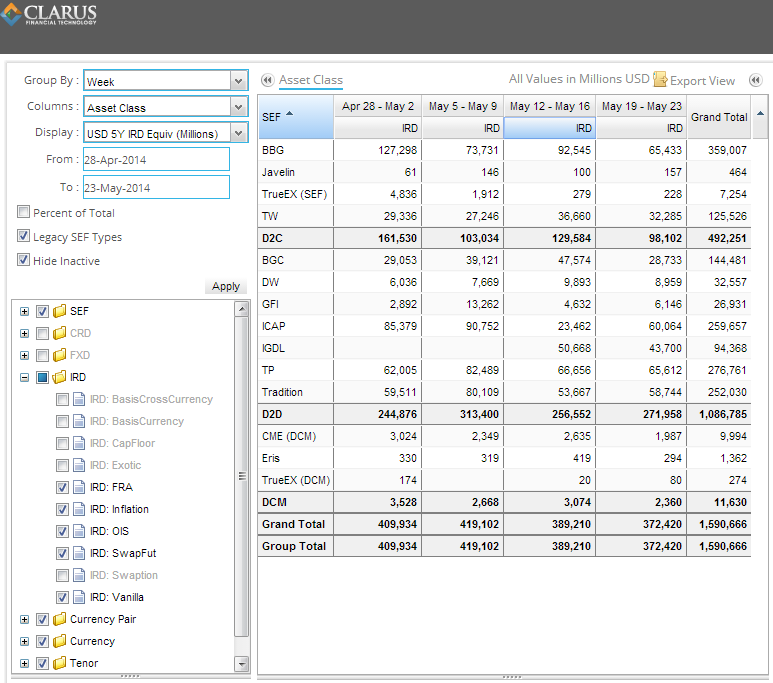Click the May 12 - May 16 column header
The image size is (773, 683).
tap(550, 106)
